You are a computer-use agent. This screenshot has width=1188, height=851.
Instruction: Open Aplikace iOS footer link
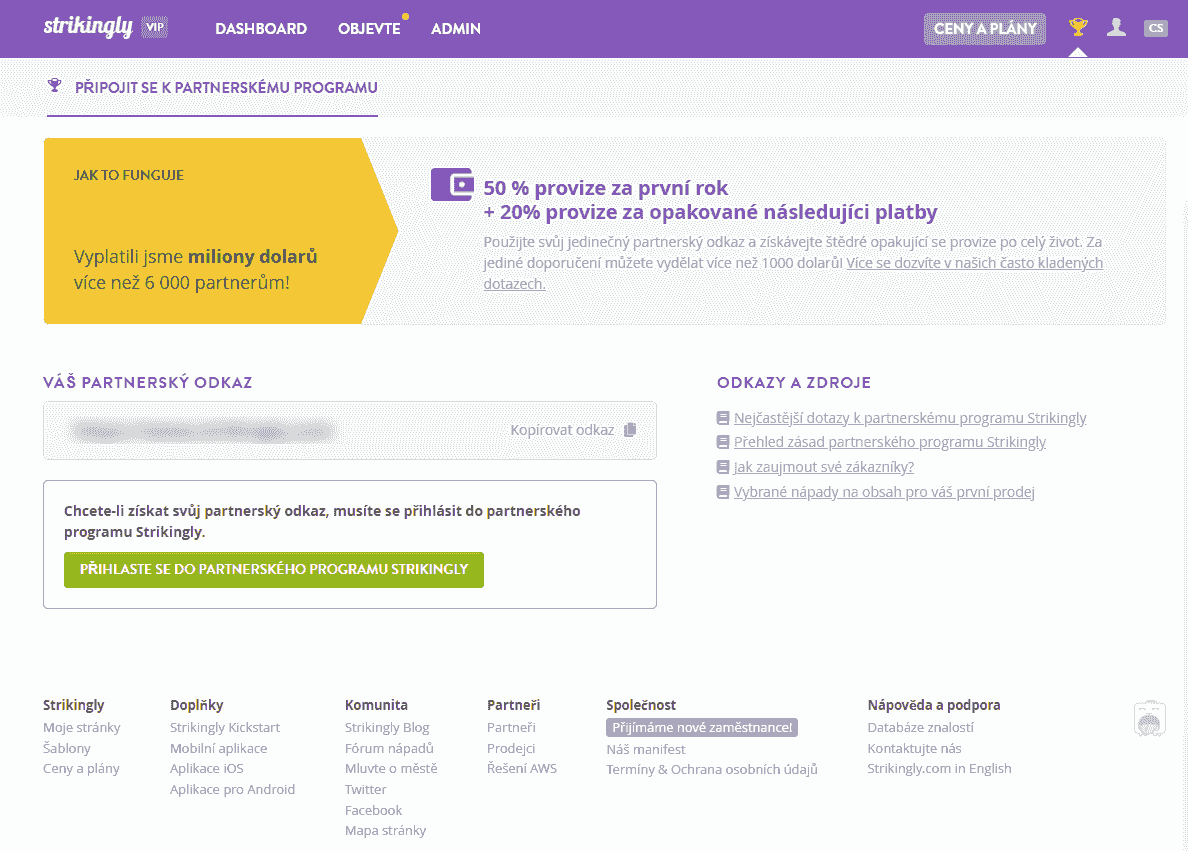[207, 768]
